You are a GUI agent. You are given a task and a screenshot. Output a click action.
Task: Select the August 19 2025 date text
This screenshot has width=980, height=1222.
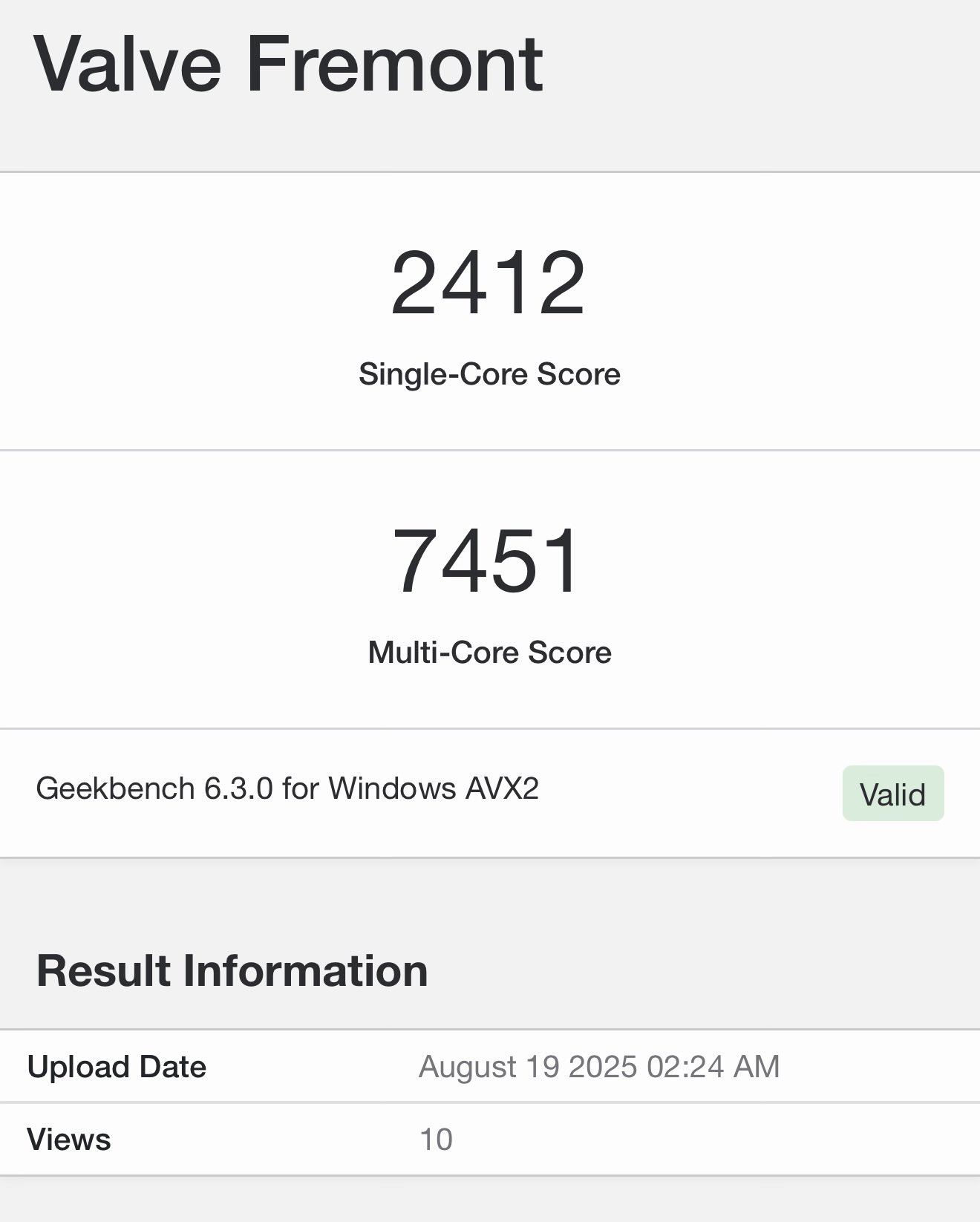point(528,1067)
